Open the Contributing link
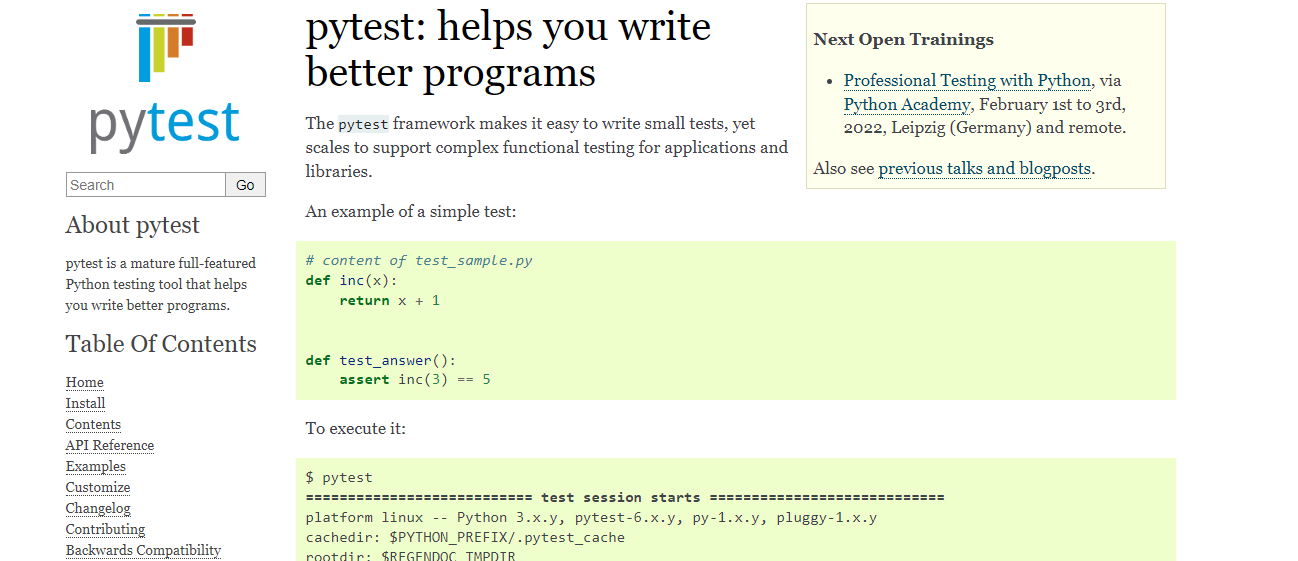 [x=106, y=530]
